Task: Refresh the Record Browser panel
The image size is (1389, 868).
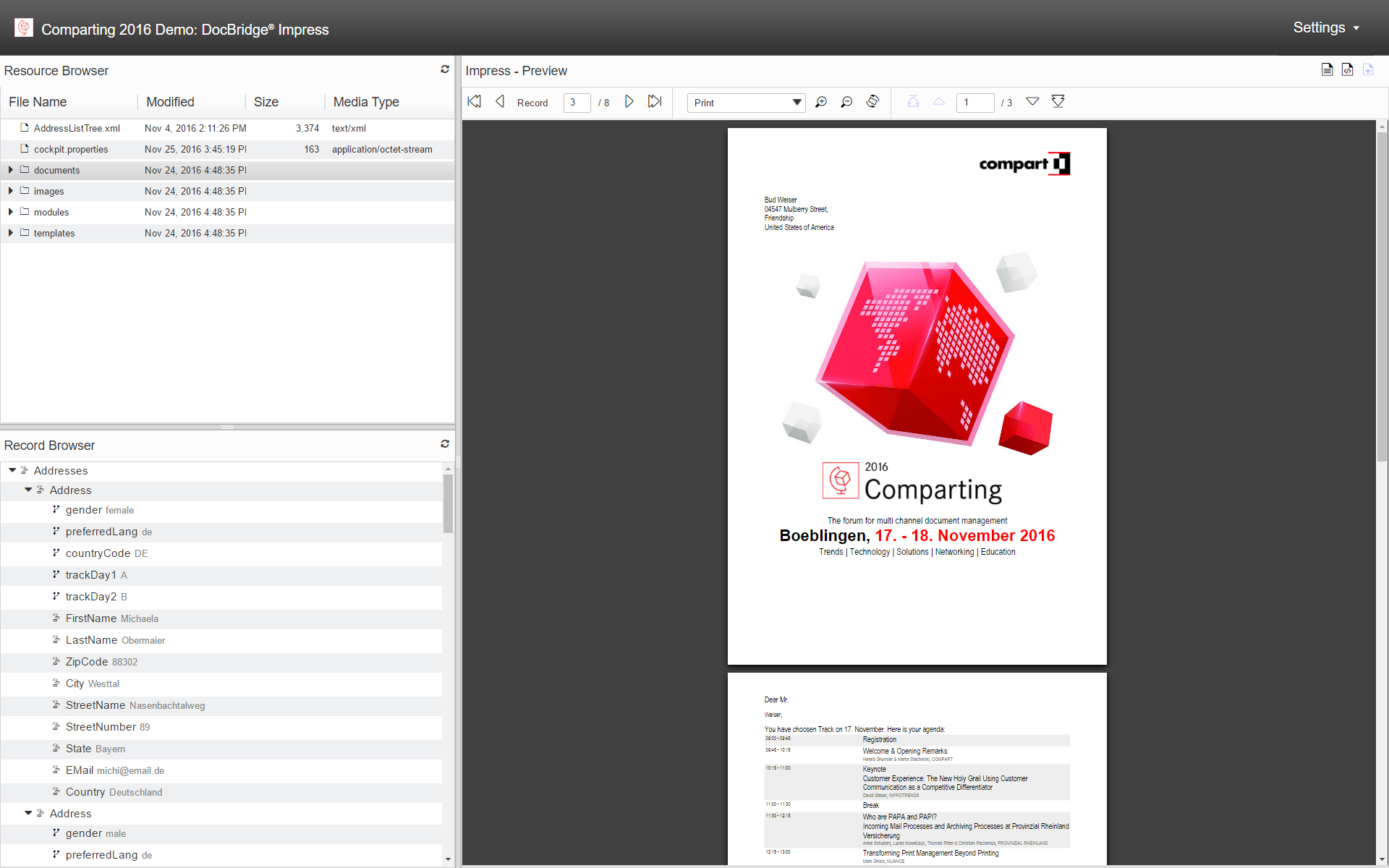Action: click(445, 443)
